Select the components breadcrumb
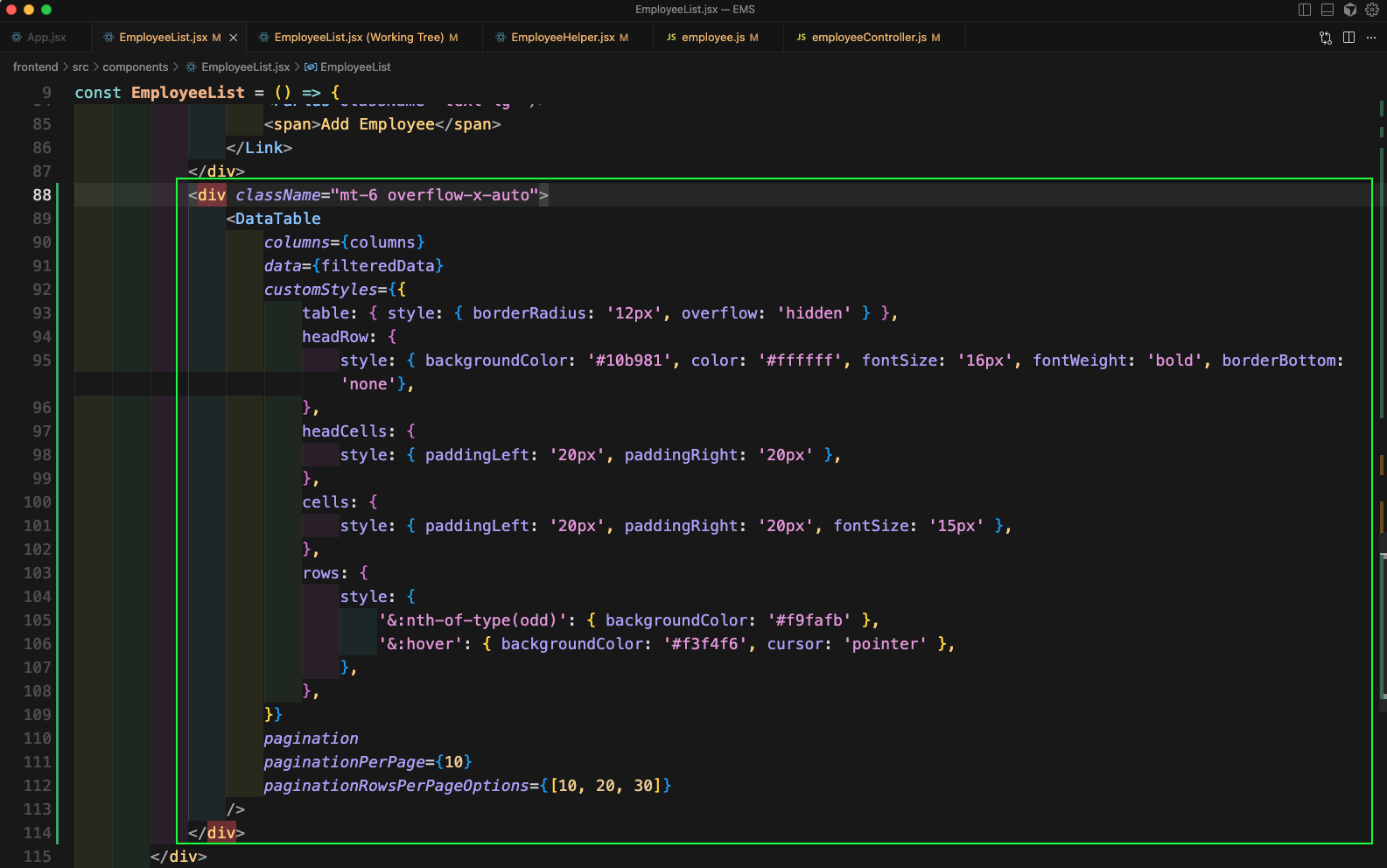 (x=136, y=67)
